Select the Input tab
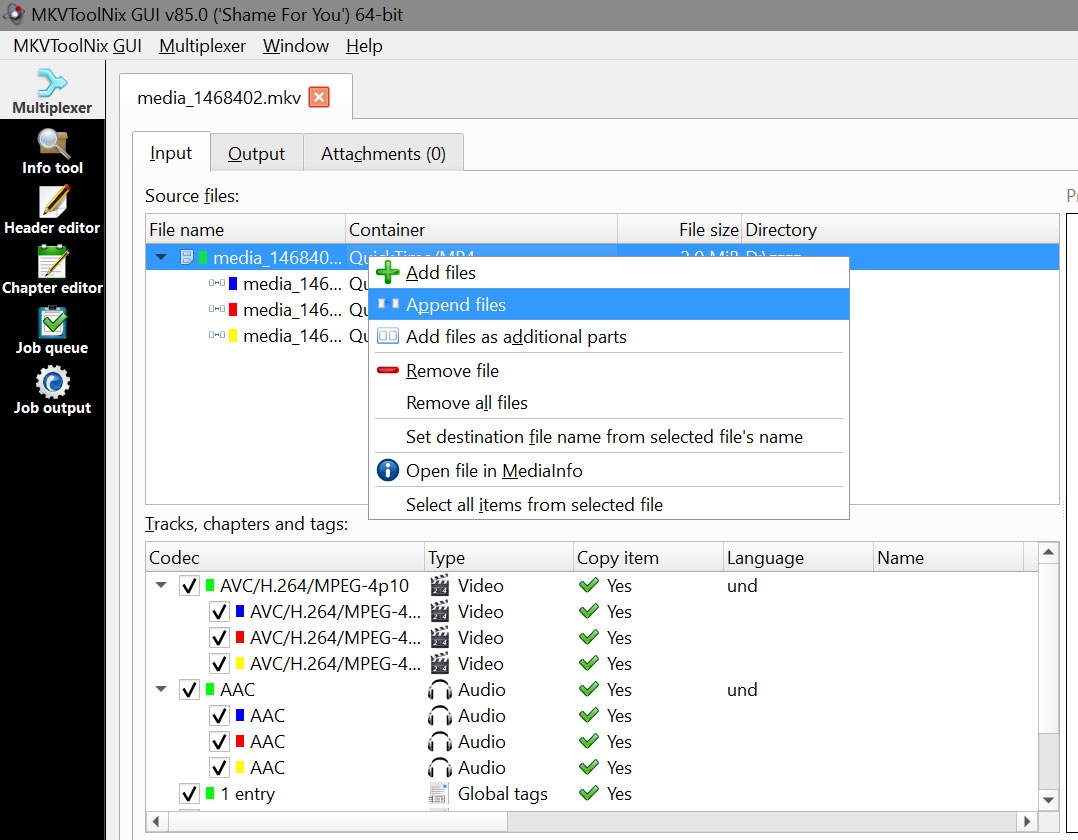Screen dimensions: 1078x840 [171, 153]
